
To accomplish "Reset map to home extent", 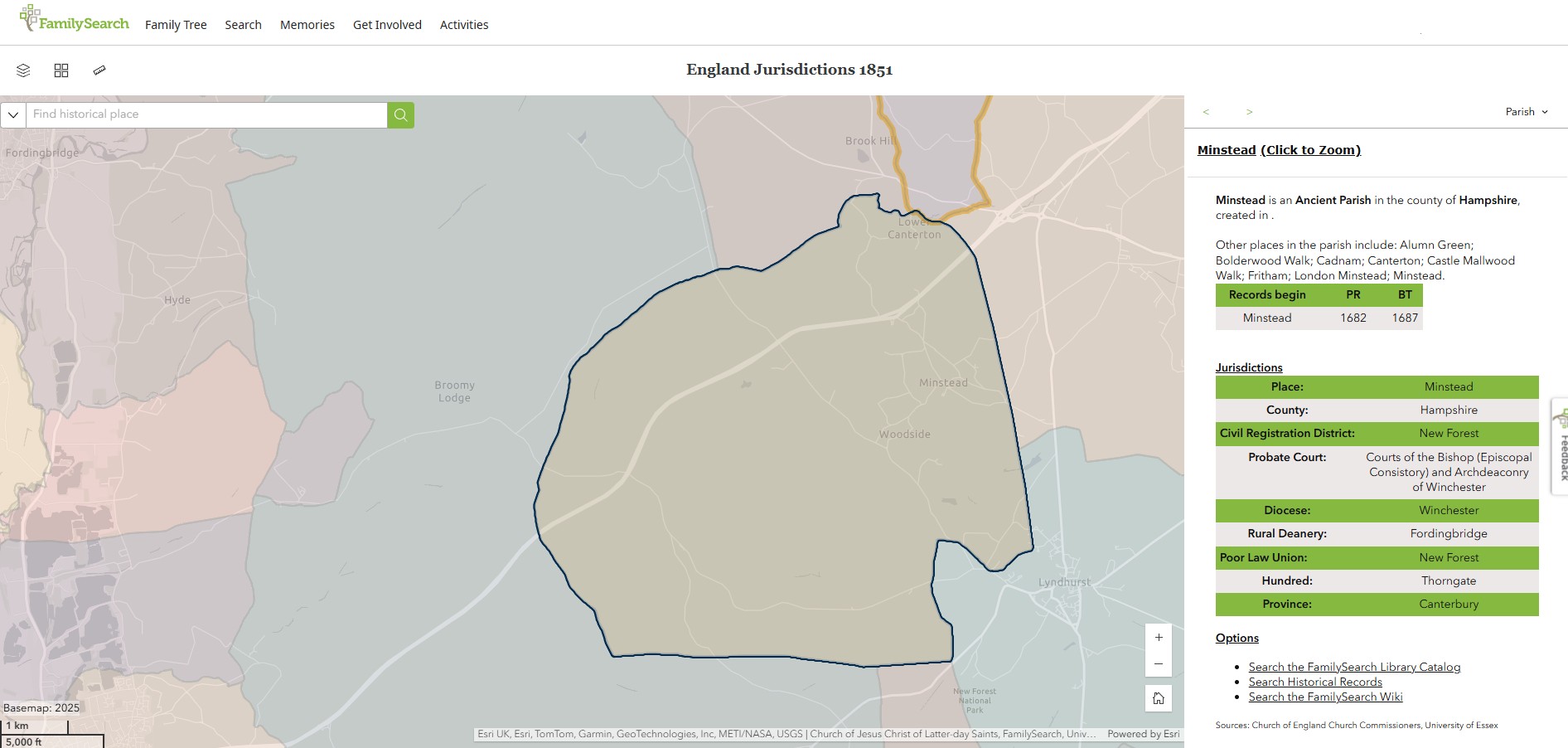I will 1159,698.
